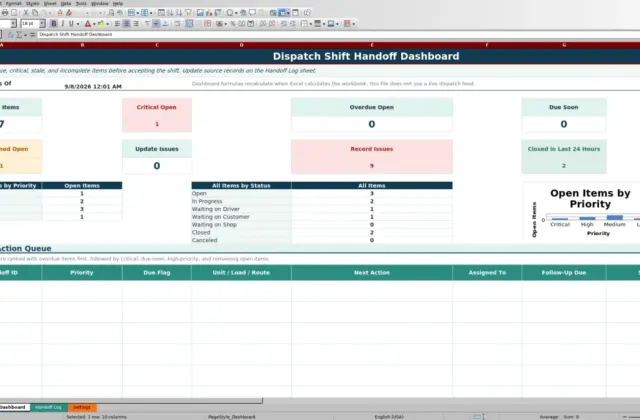The height and width of the screenshot is (420, 640).
Task: Open the Sum function dropdown arrow
Action: point(25,35)
